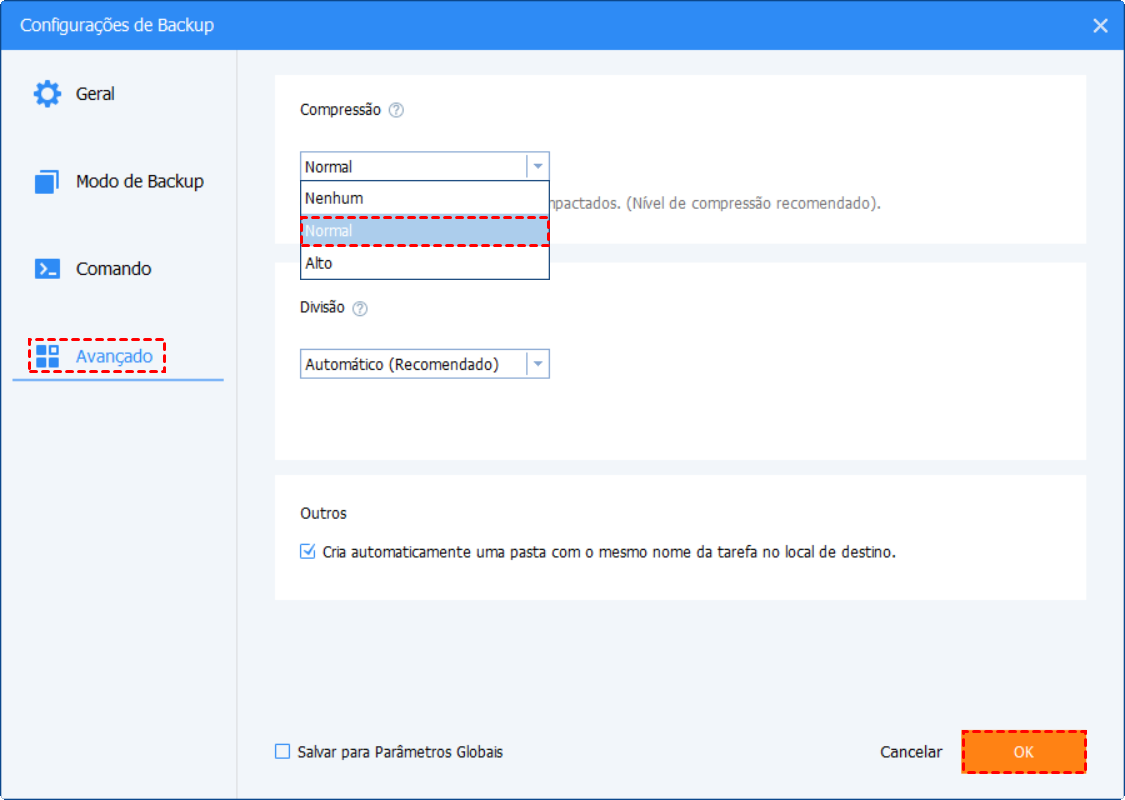Image resolution: width=1125 pixels, height=800 pixels.
Task: Click the Comando terminal icon
Action: point(47,269)
